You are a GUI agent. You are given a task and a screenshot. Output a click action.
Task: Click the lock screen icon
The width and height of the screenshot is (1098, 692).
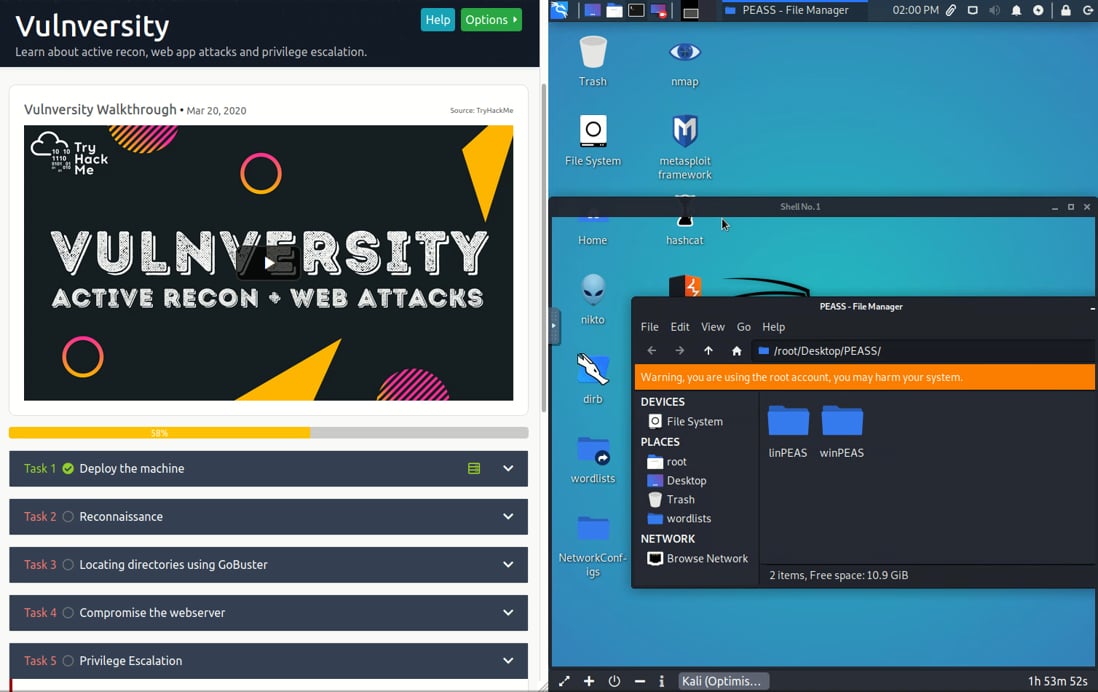(x=1065, y=11)
